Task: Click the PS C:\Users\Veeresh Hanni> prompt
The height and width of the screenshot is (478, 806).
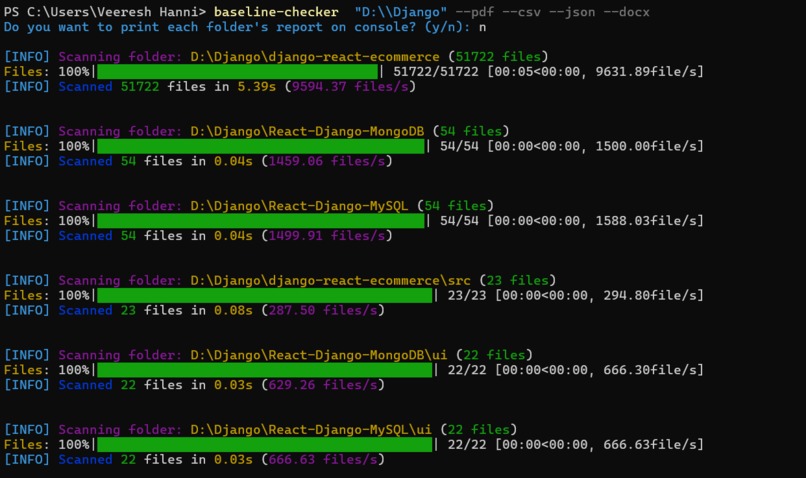Action: pos(105,12)
